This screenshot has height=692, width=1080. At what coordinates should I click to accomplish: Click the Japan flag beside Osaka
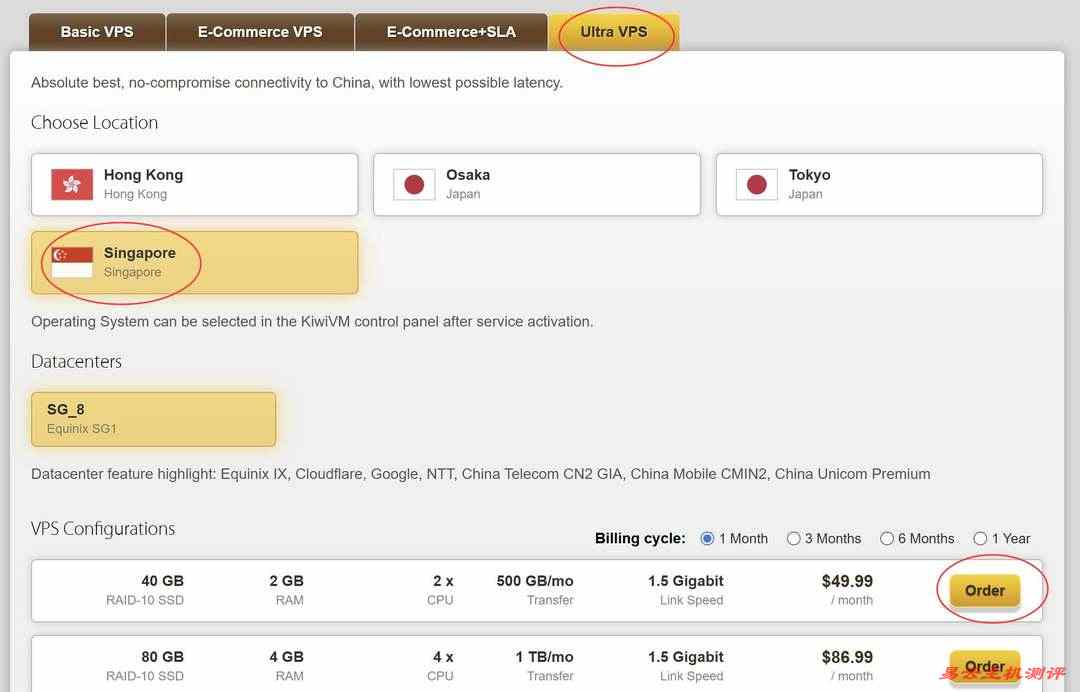(414, 185)
